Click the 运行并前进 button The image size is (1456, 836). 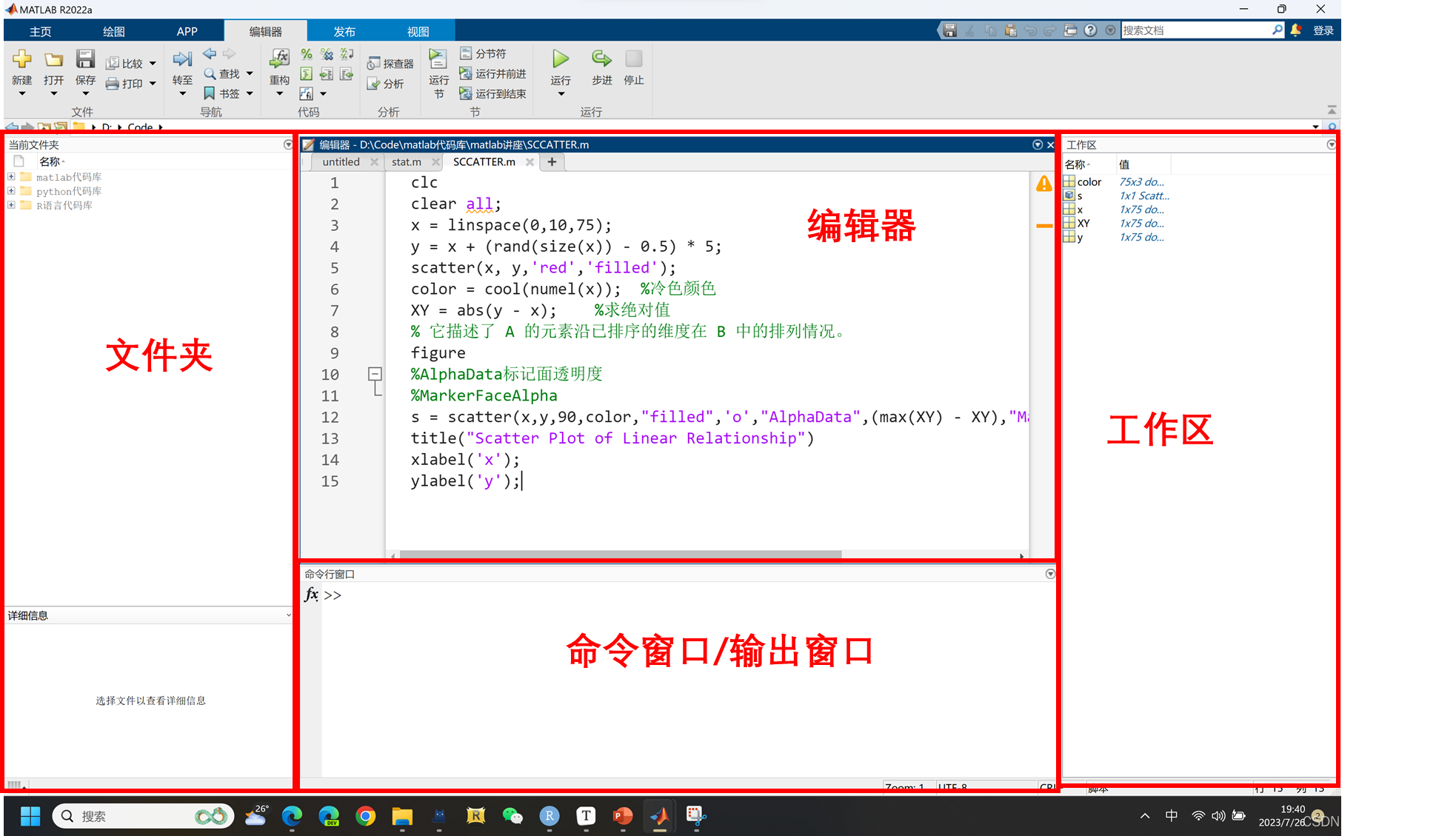tap(492, 73)
